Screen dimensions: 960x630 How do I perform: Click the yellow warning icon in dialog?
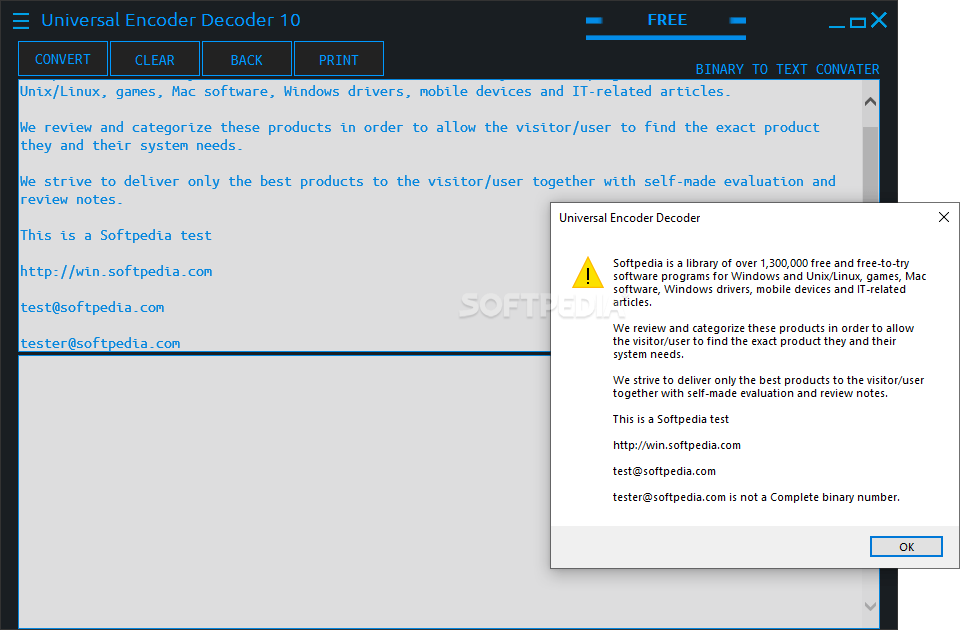tap(588, 272)
